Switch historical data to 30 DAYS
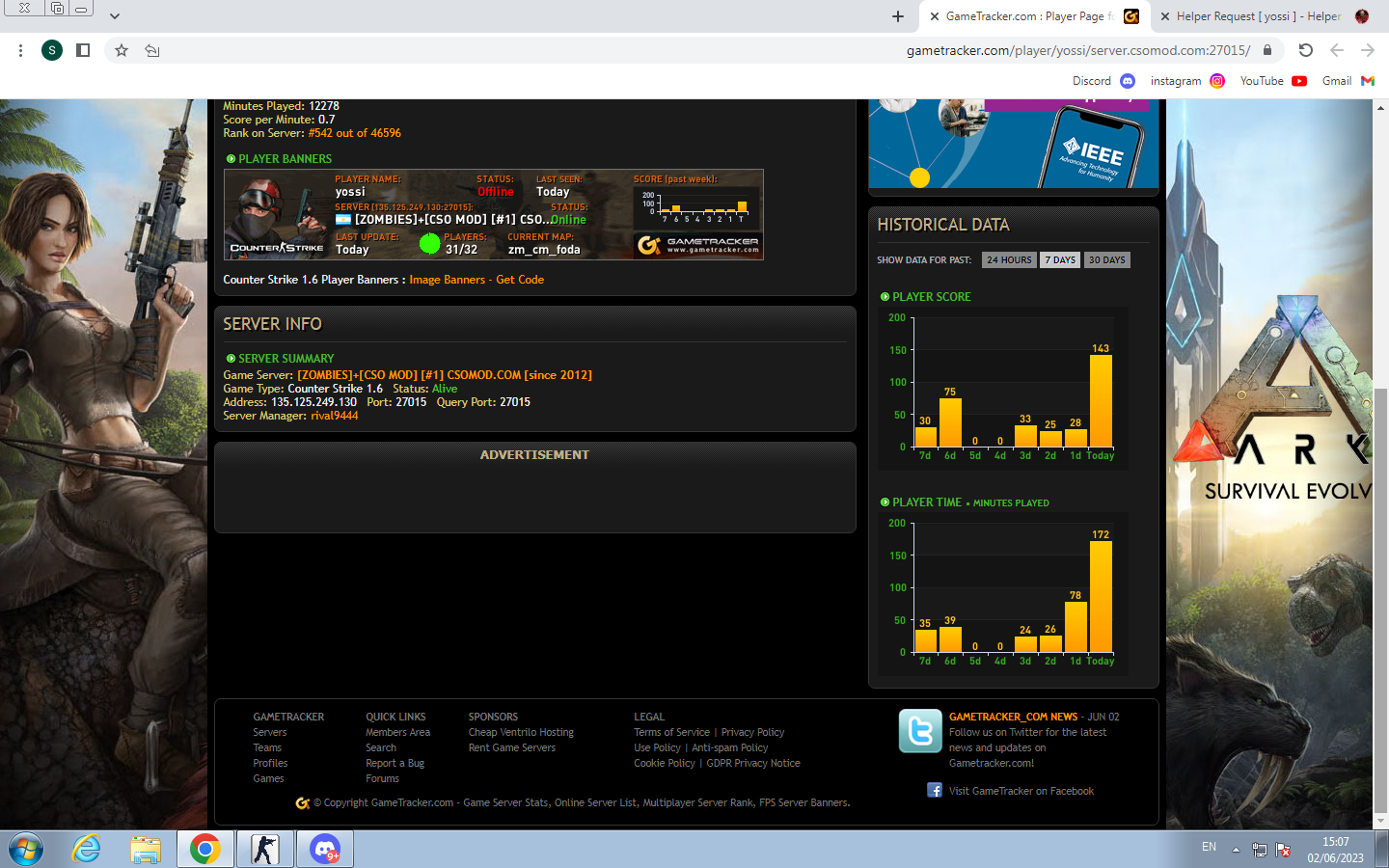This screenshot has height=868, width=1389. (x=1106, y=260)
